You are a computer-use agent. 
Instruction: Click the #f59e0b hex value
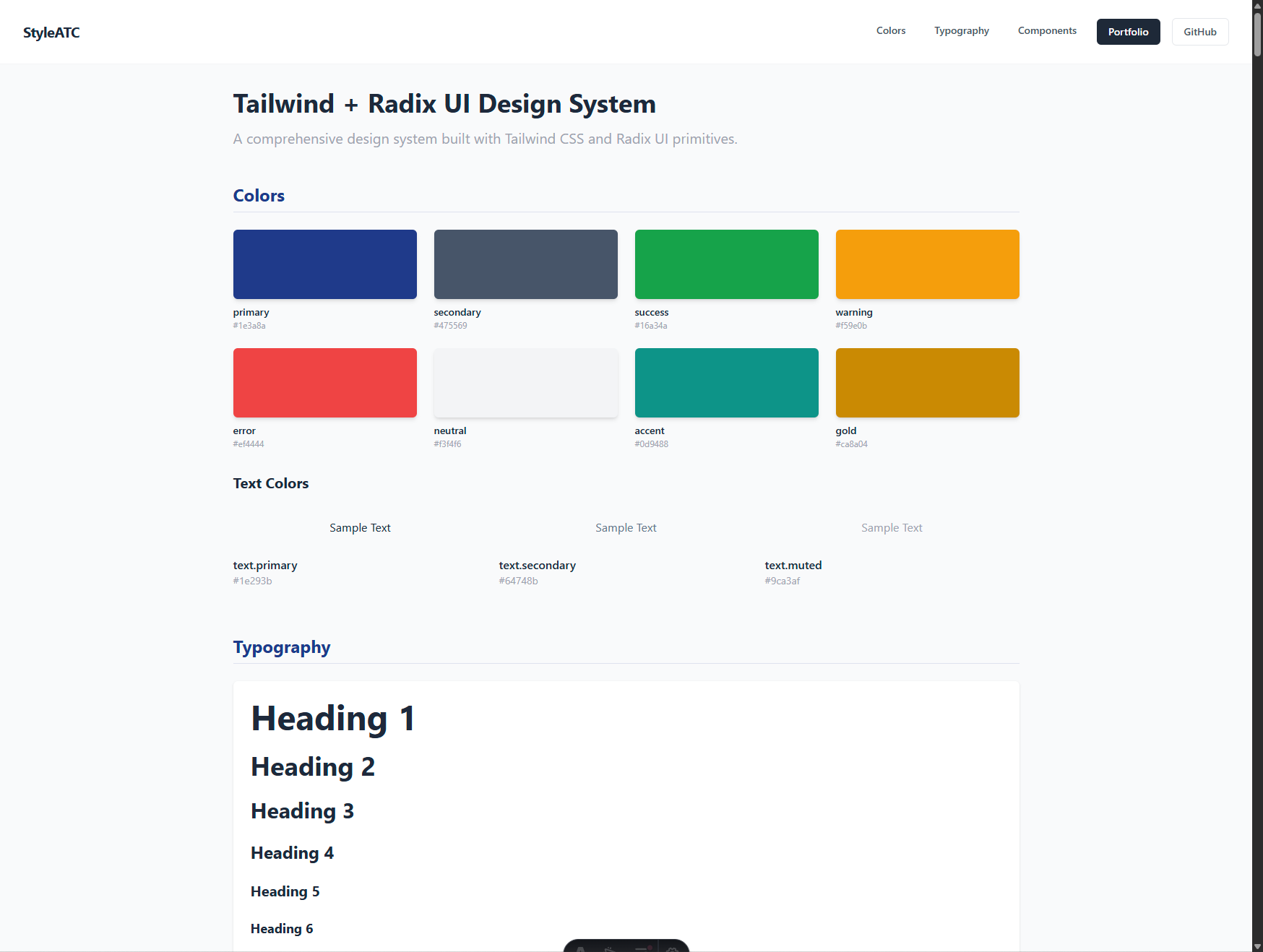(x=851, y=326)
